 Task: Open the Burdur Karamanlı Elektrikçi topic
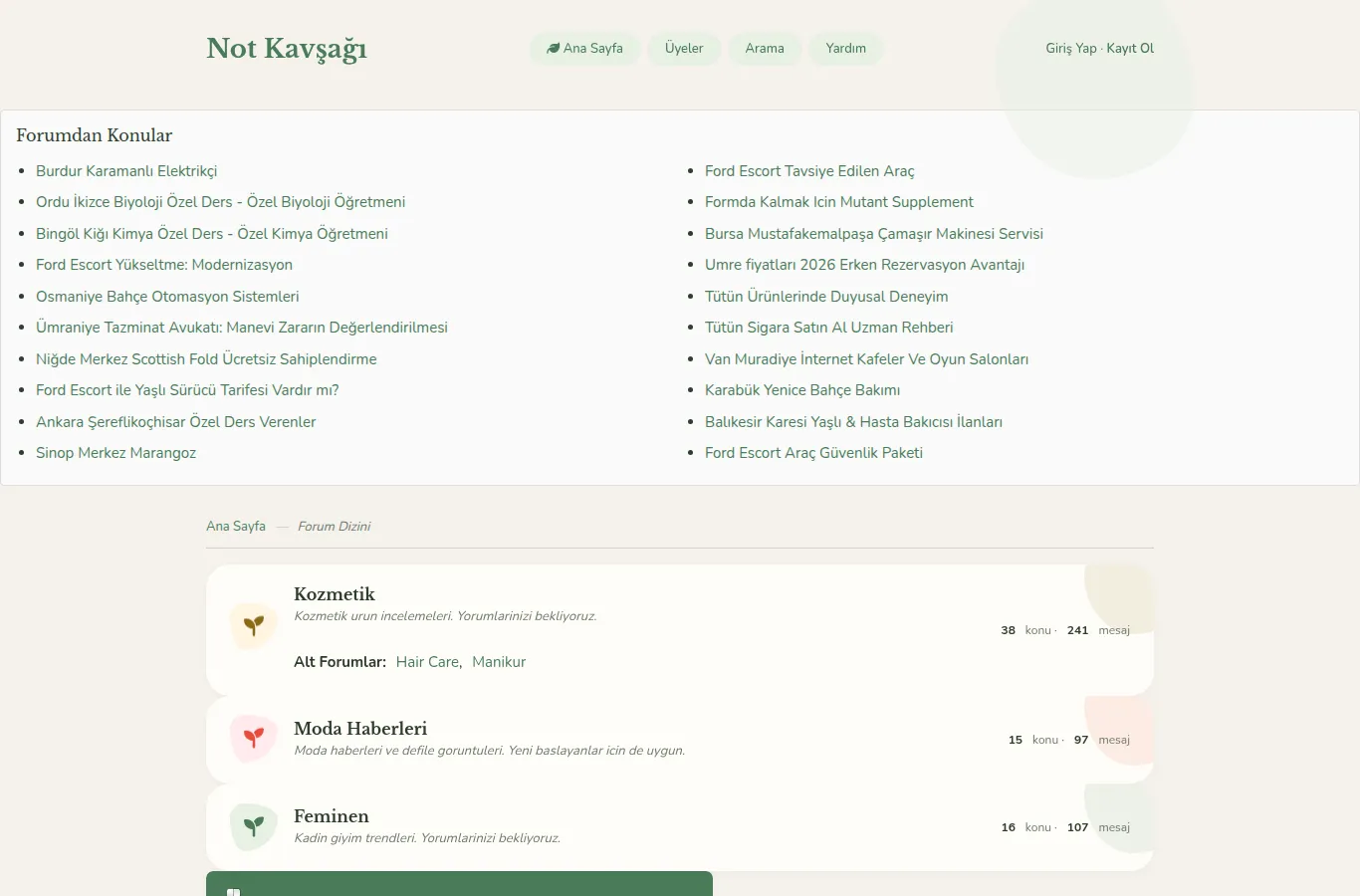point(126,171)
